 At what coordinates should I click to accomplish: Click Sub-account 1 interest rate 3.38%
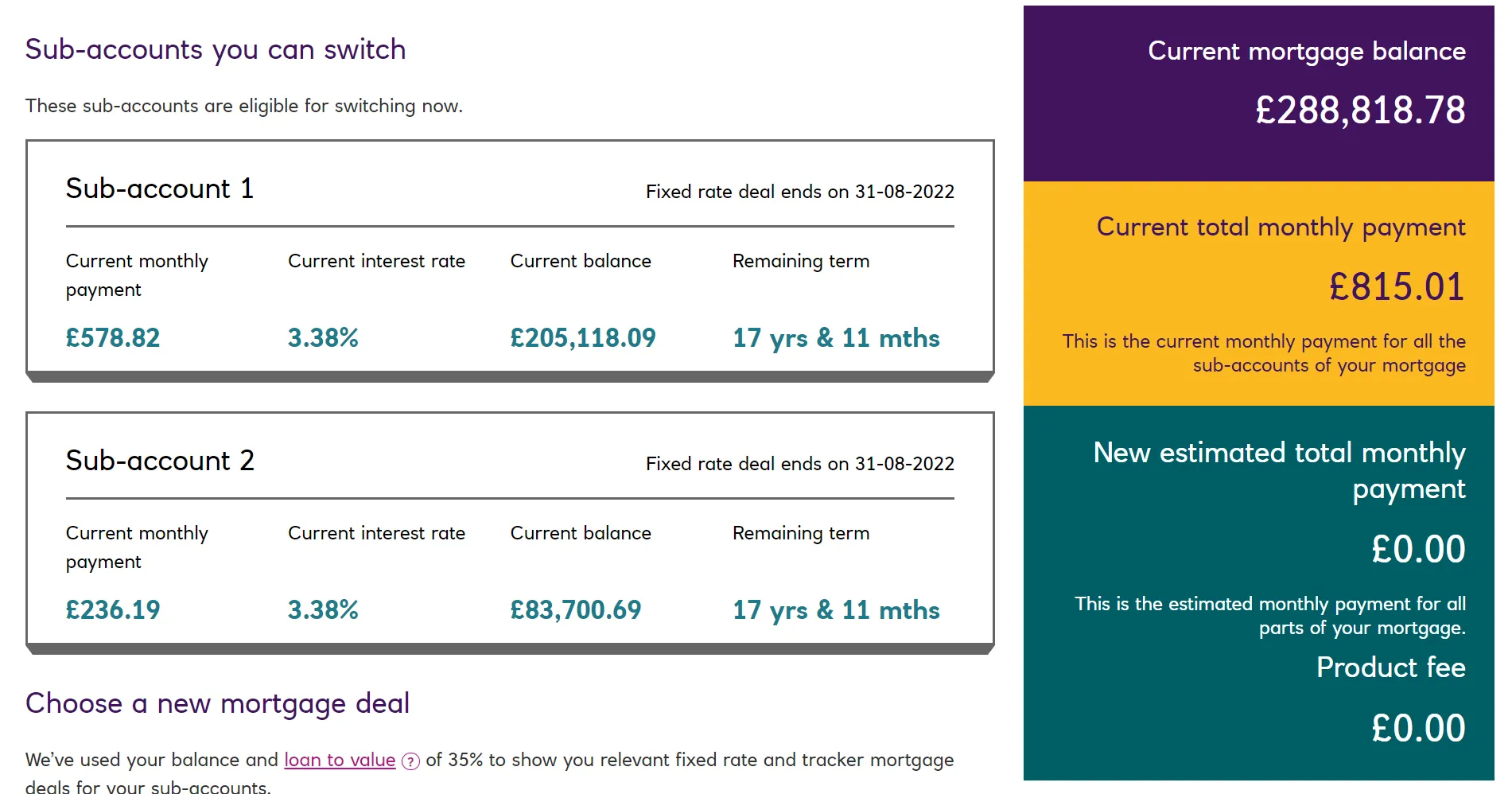pos(323,338)
